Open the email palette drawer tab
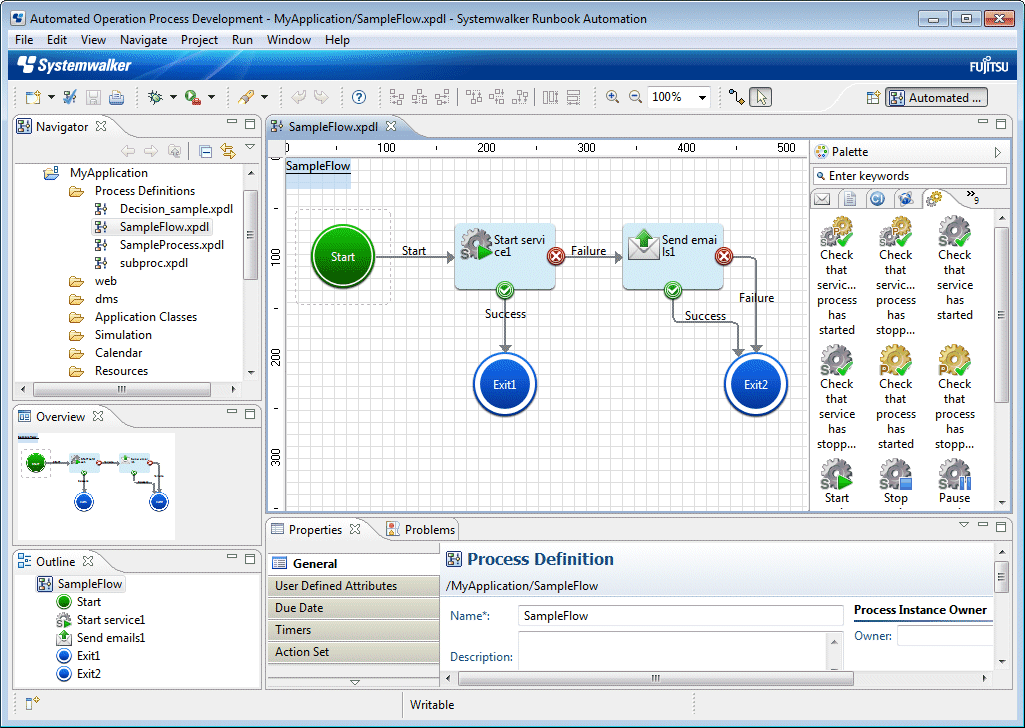1025x728 pixels. [x=822, y=199]
